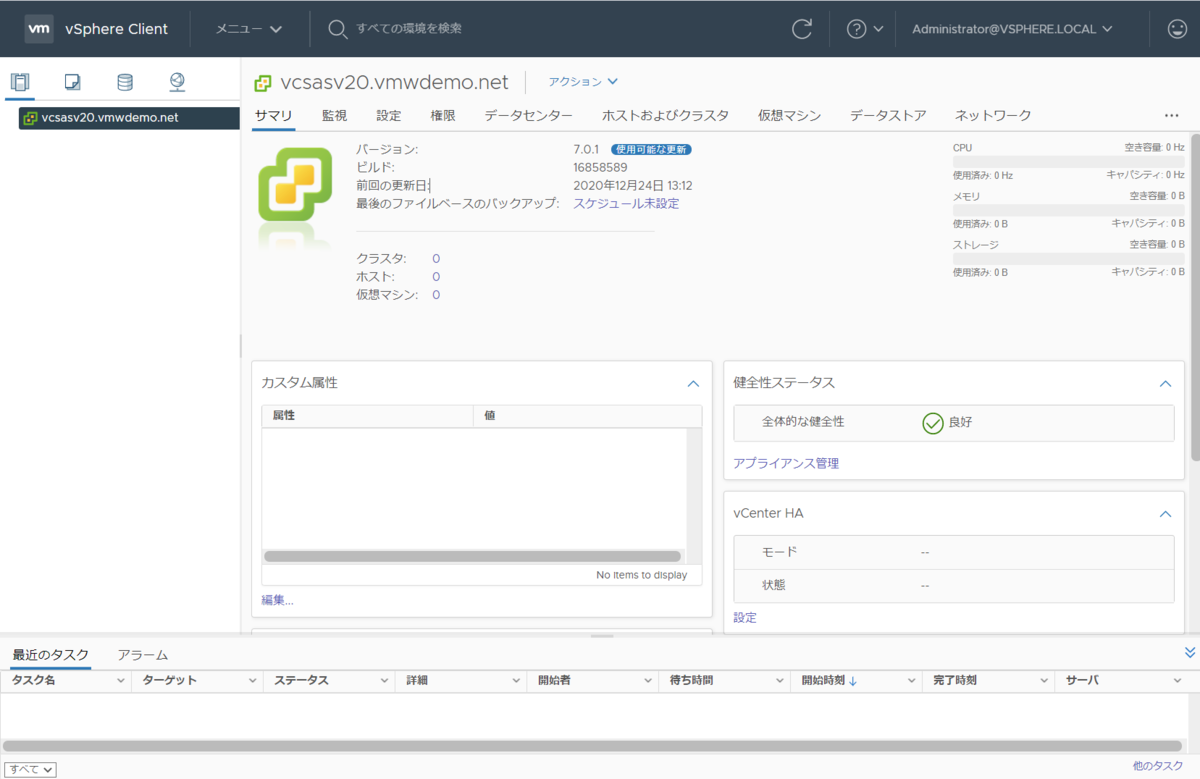The width and height of the screenshot is (1200, 779).
Task: Switch to the 仮想マシン tab
Action: point(789,116)
